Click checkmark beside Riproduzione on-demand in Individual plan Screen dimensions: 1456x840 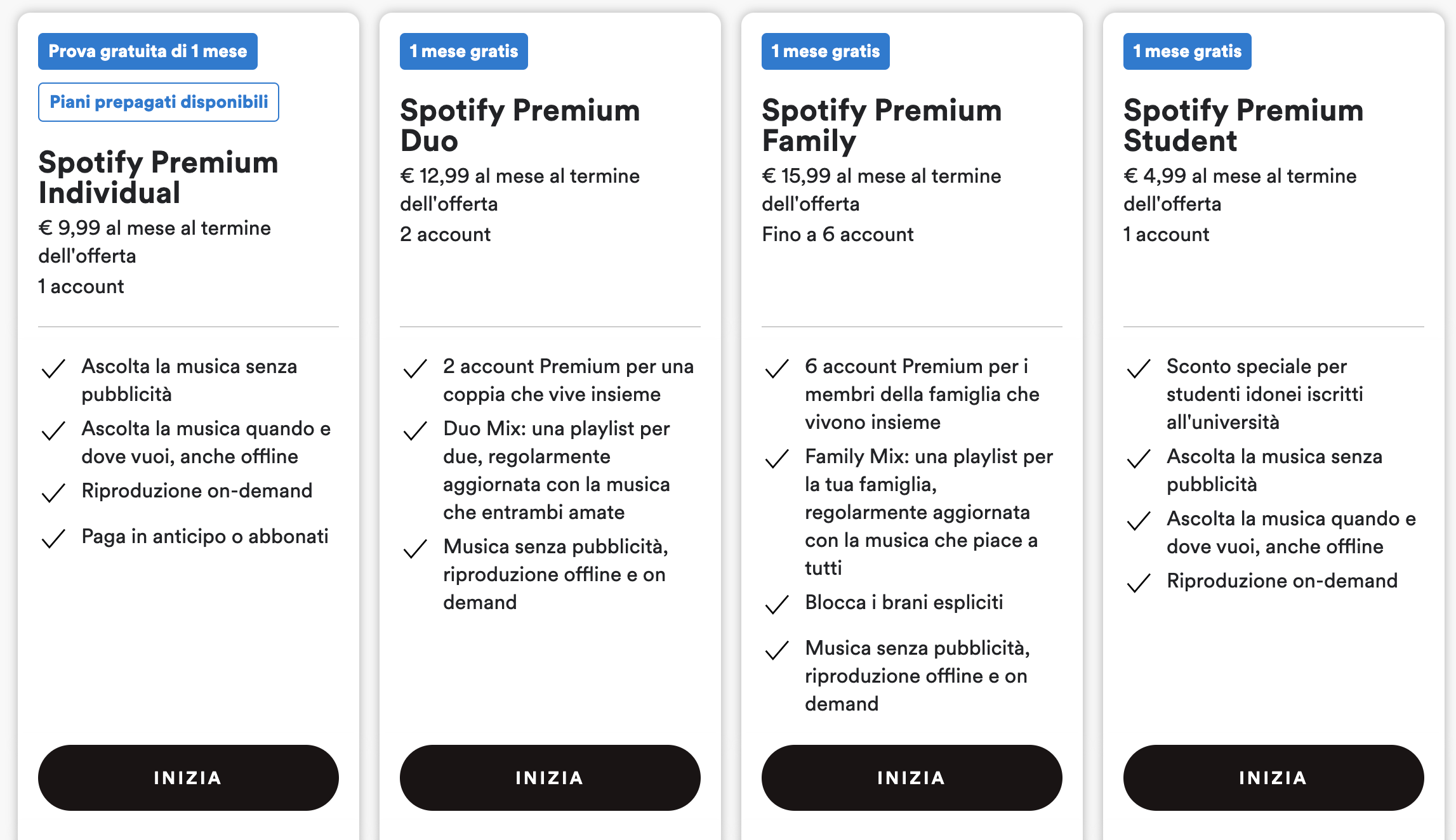point(53,493)
